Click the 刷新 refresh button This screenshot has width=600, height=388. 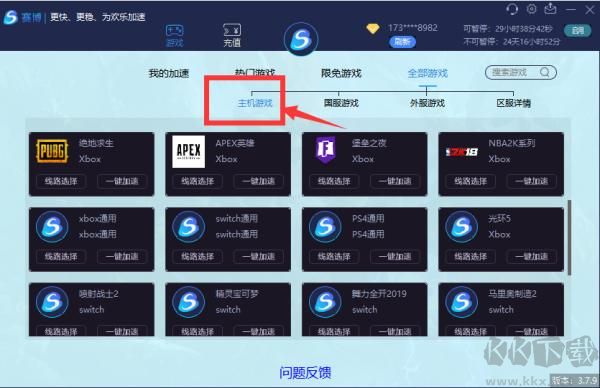pos(402,42)
